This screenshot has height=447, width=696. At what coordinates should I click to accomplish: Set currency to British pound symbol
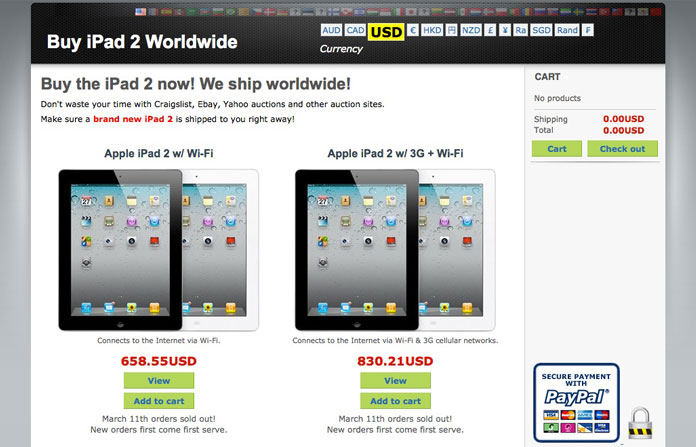490,30
